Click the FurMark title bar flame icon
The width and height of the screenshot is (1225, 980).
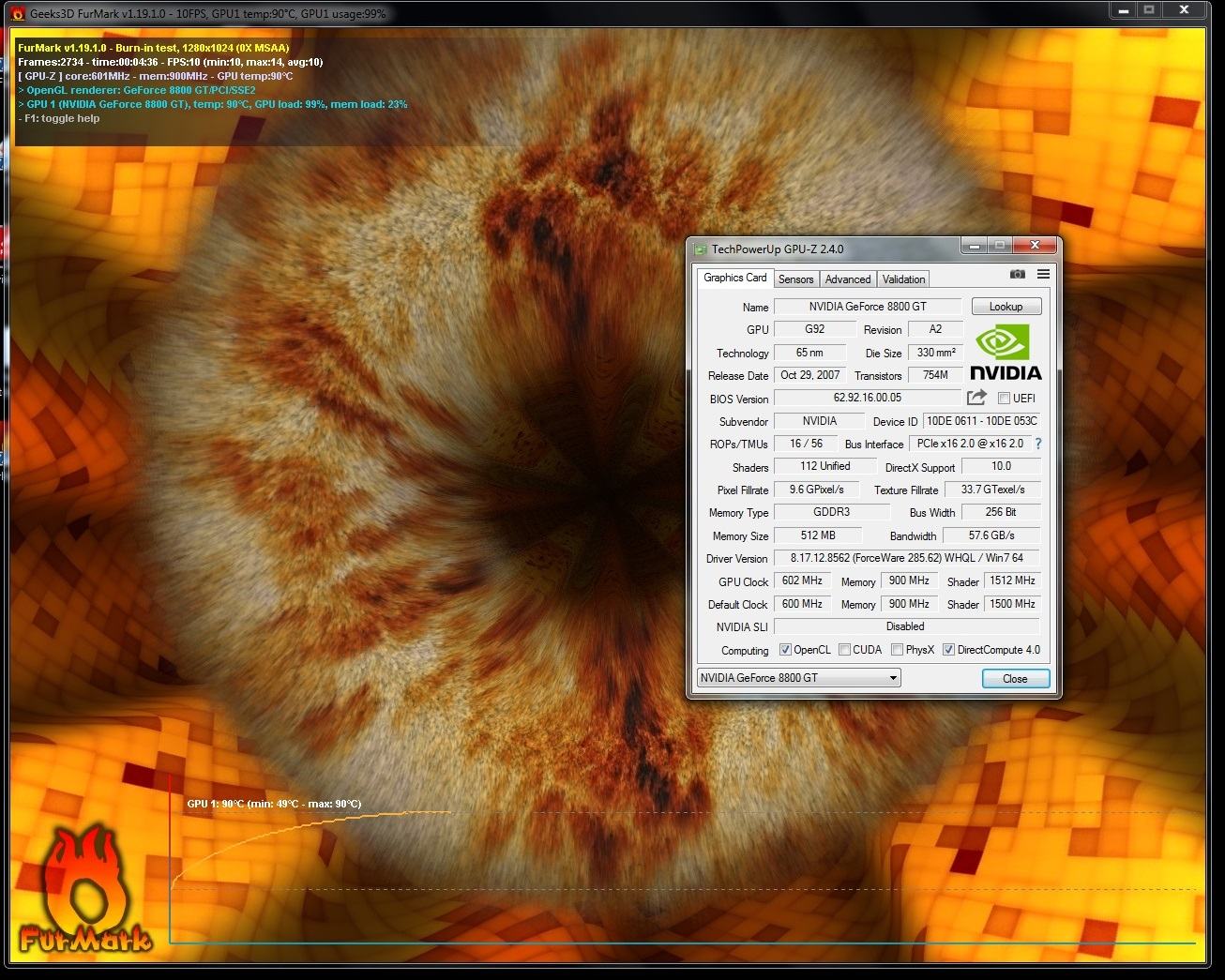coord(16,13)
